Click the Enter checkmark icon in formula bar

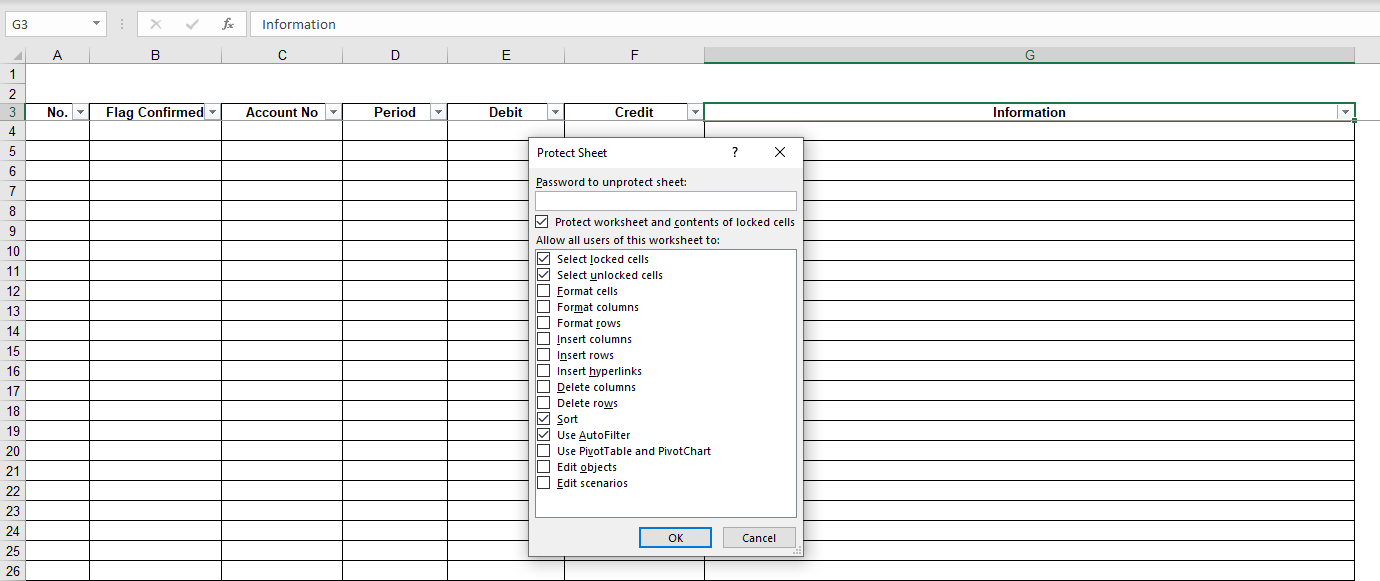coord(192,24)
